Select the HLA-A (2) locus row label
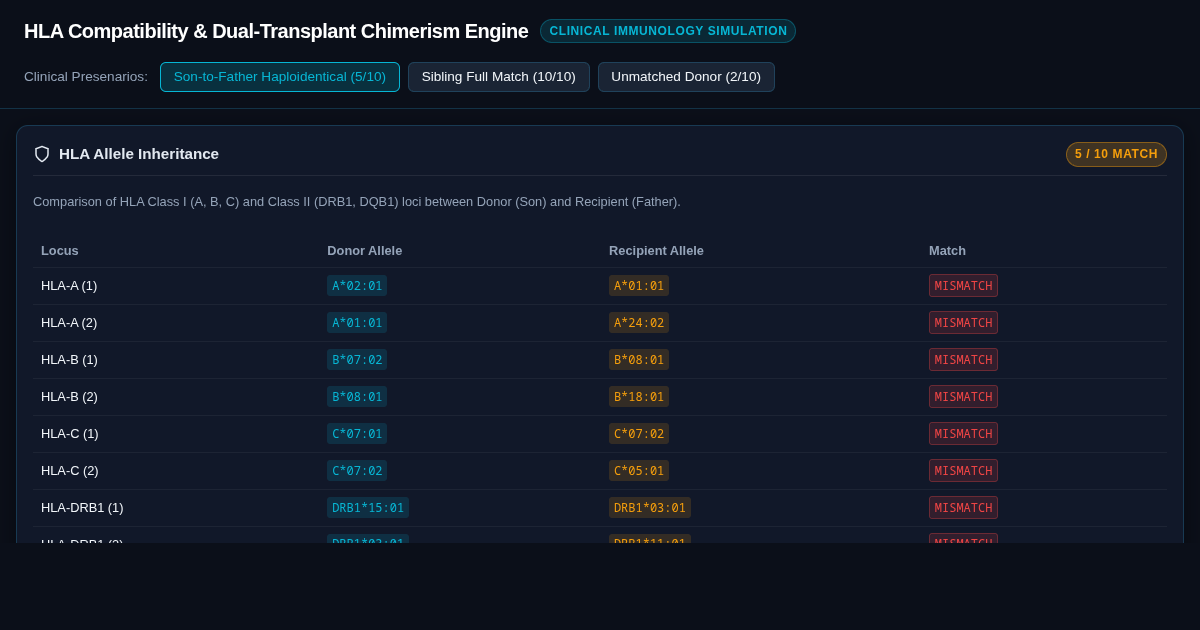The image size is (1200, 630). coord(69,323)
